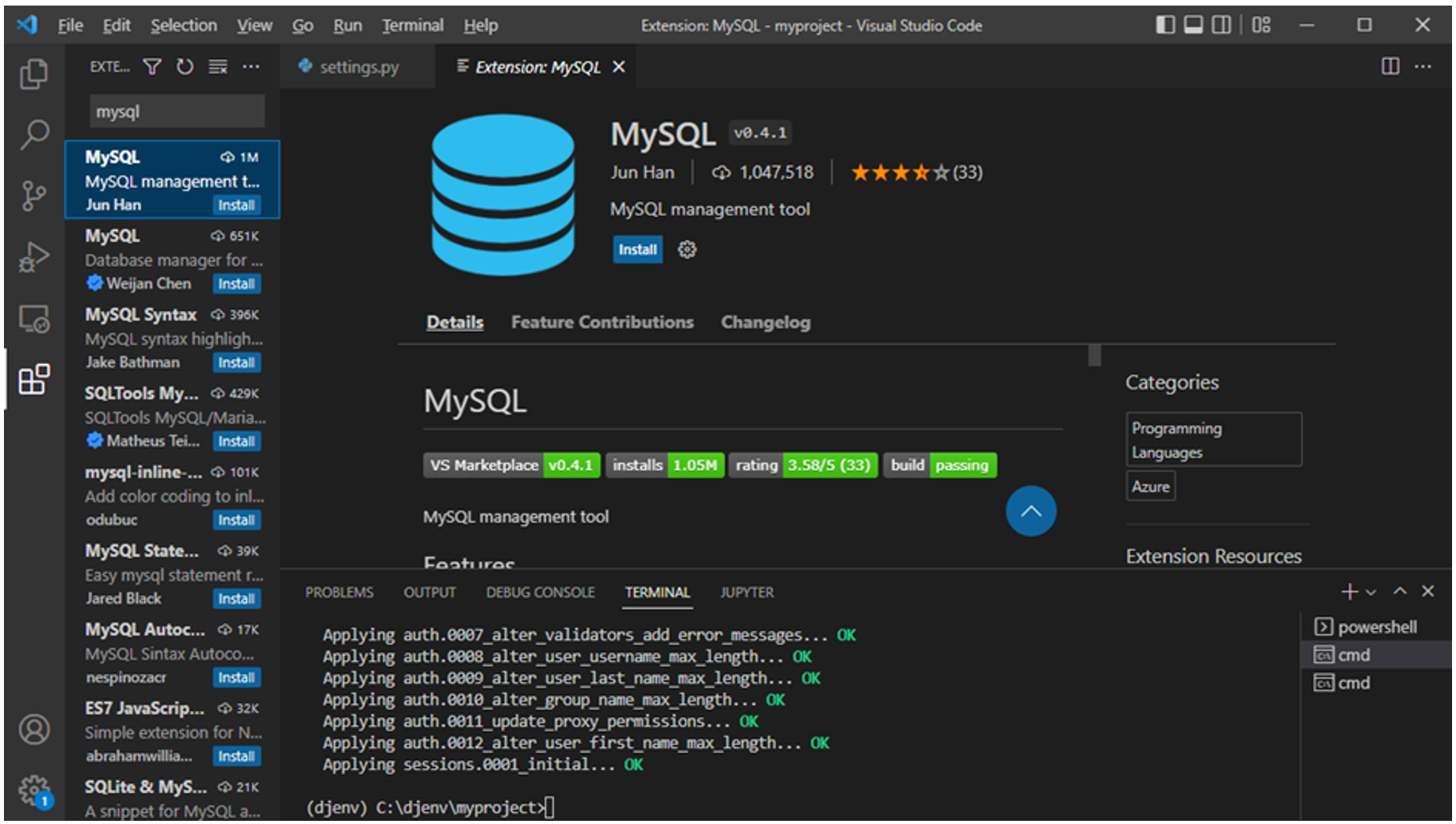Open the Terminal menu
This screenshot has height=824, width=1456.
click(412, 25)
